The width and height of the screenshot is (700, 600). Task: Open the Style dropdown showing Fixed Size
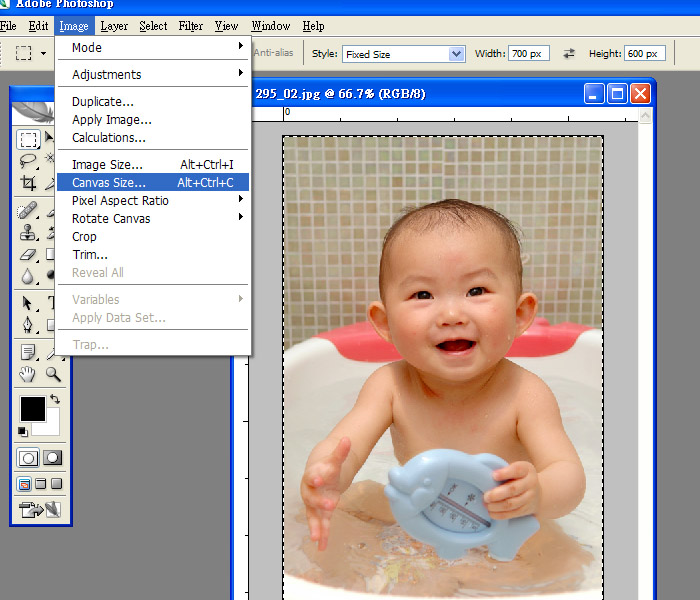(x=403, y=54)
